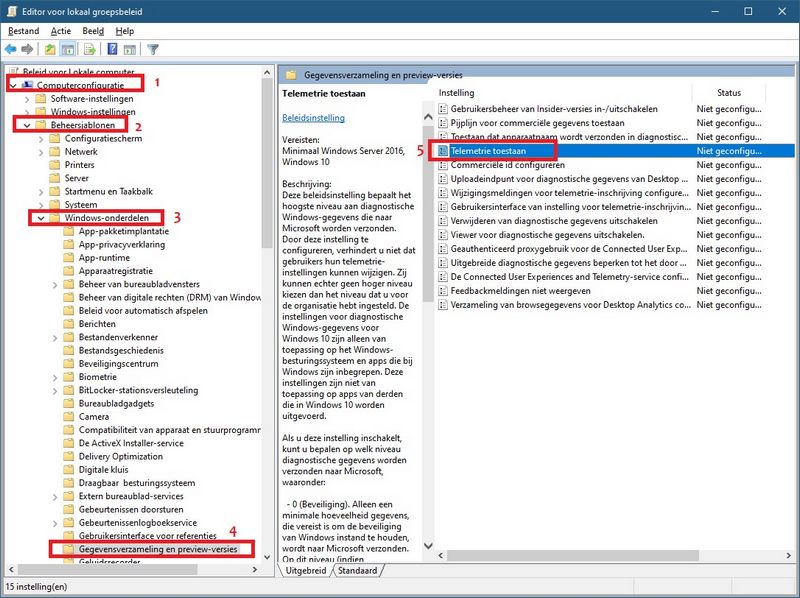Collapse the Windows-onderdelen node
The width and height of the screenshot is (800, 598).
click(x=40, y=217)
